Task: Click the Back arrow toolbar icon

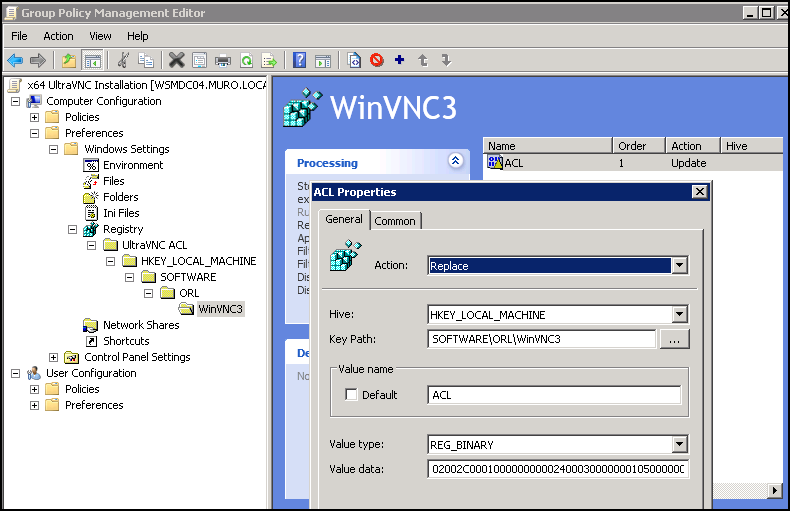Action: pos(15,60)
